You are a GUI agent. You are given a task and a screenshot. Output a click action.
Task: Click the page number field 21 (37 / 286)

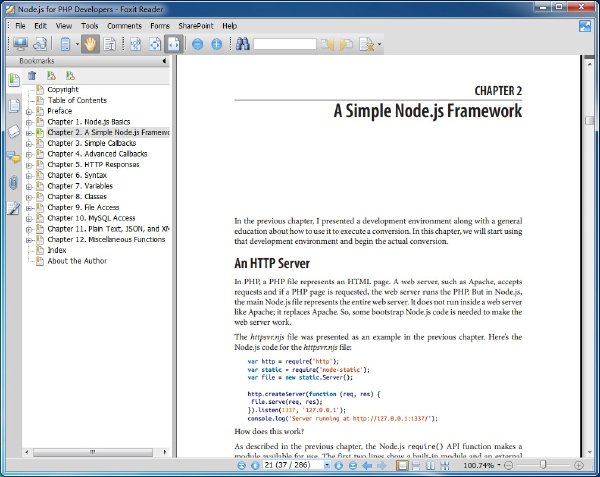293,465
